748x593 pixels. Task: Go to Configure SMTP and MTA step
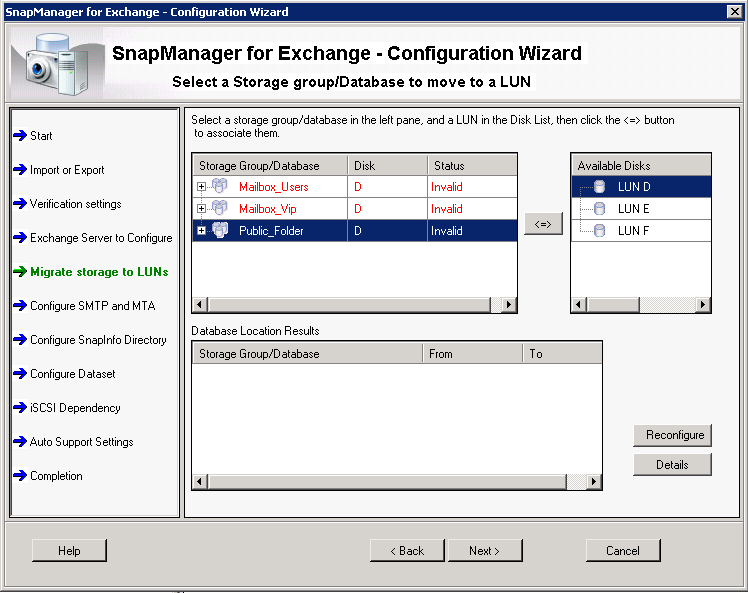coord(92,306)
